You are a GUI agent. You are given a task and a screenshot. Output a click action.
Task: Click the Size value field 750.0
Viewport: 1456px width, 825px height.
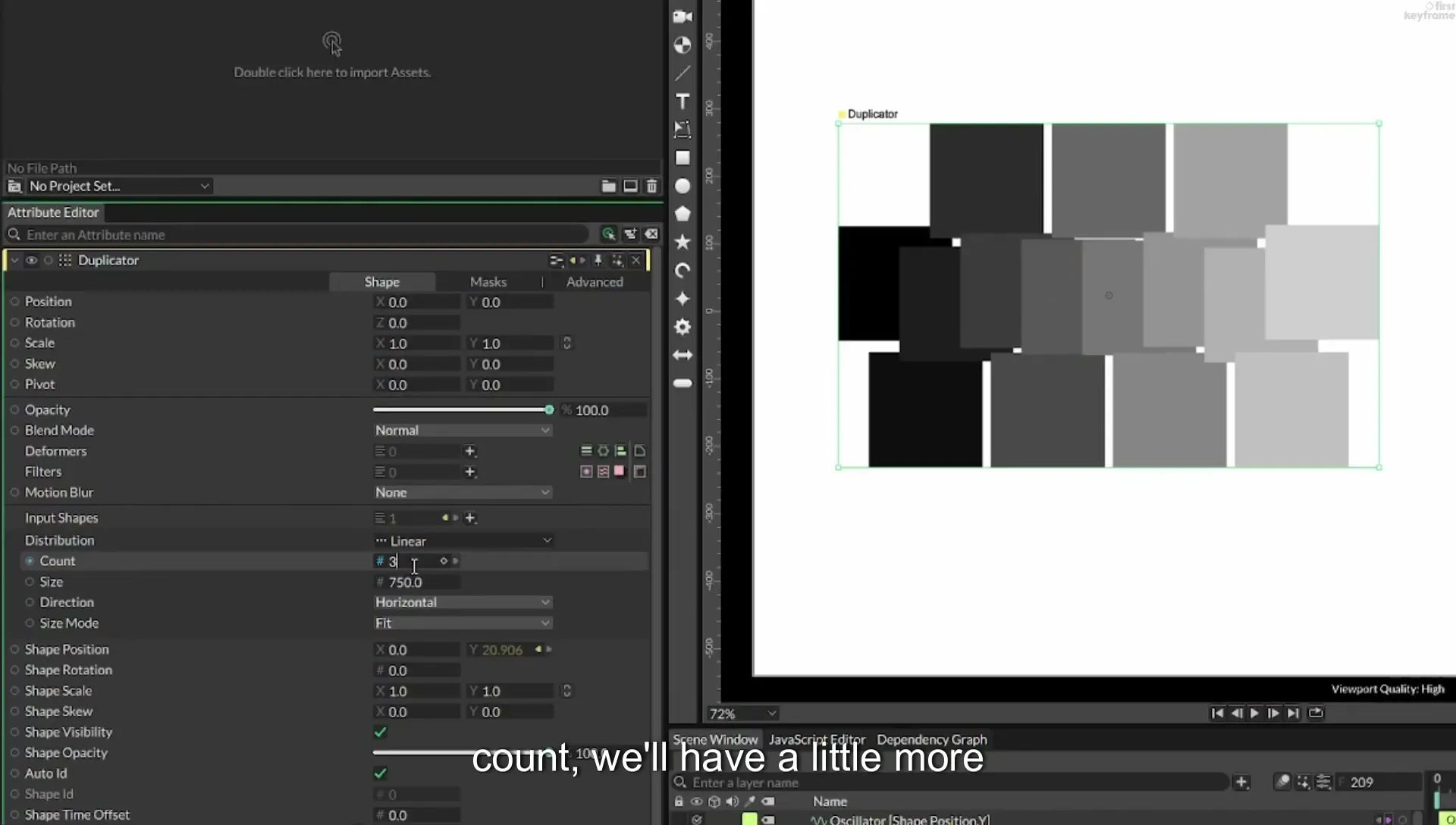(x=417, y=582)
